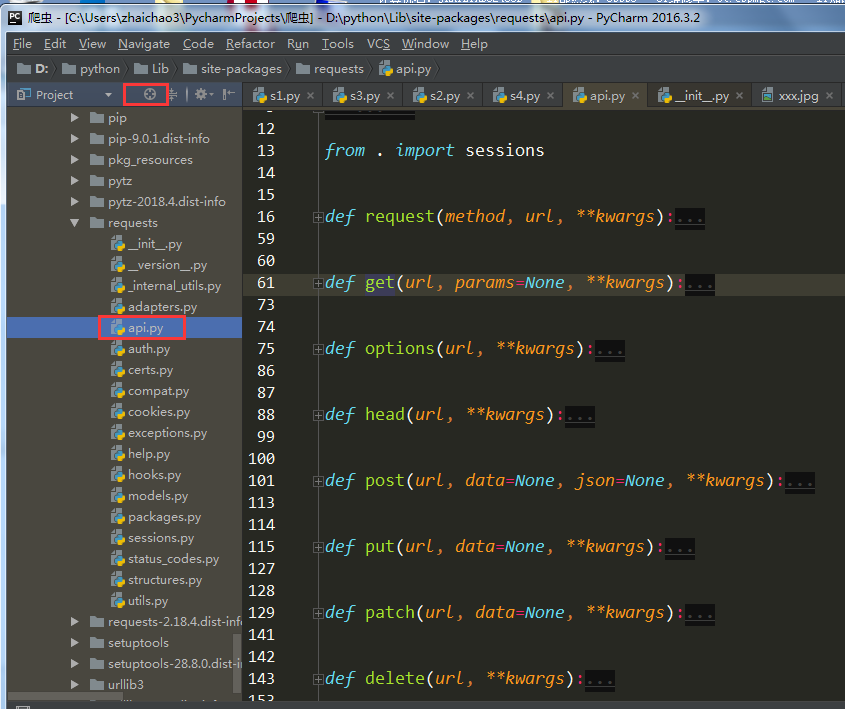Unfold the def request function
Image resolution: width=845 pixels, height=709 pixels.
click(318, 217)
